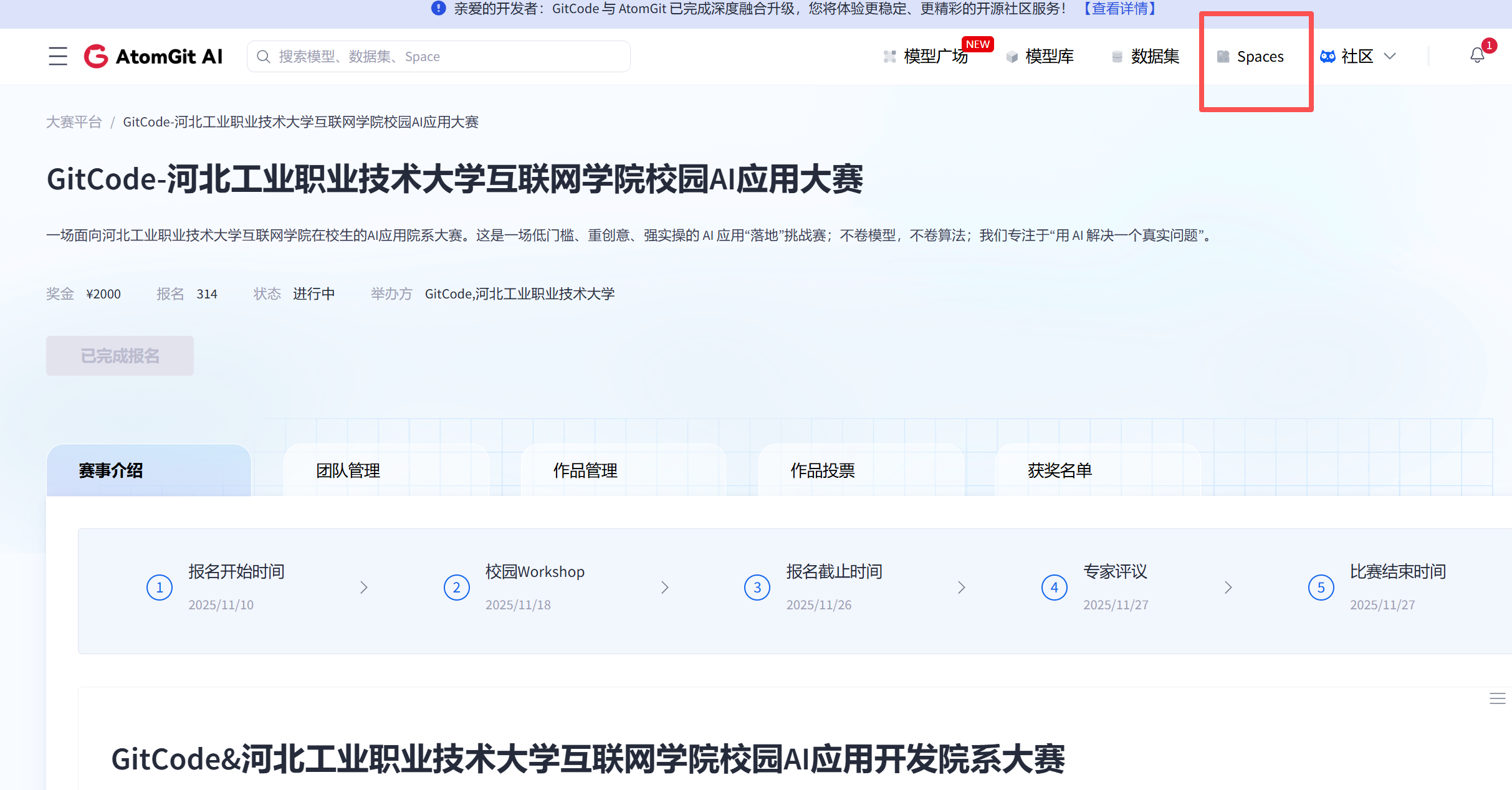
Task: Switch to 作品投票 tab
Action: [x=823, y=470]
